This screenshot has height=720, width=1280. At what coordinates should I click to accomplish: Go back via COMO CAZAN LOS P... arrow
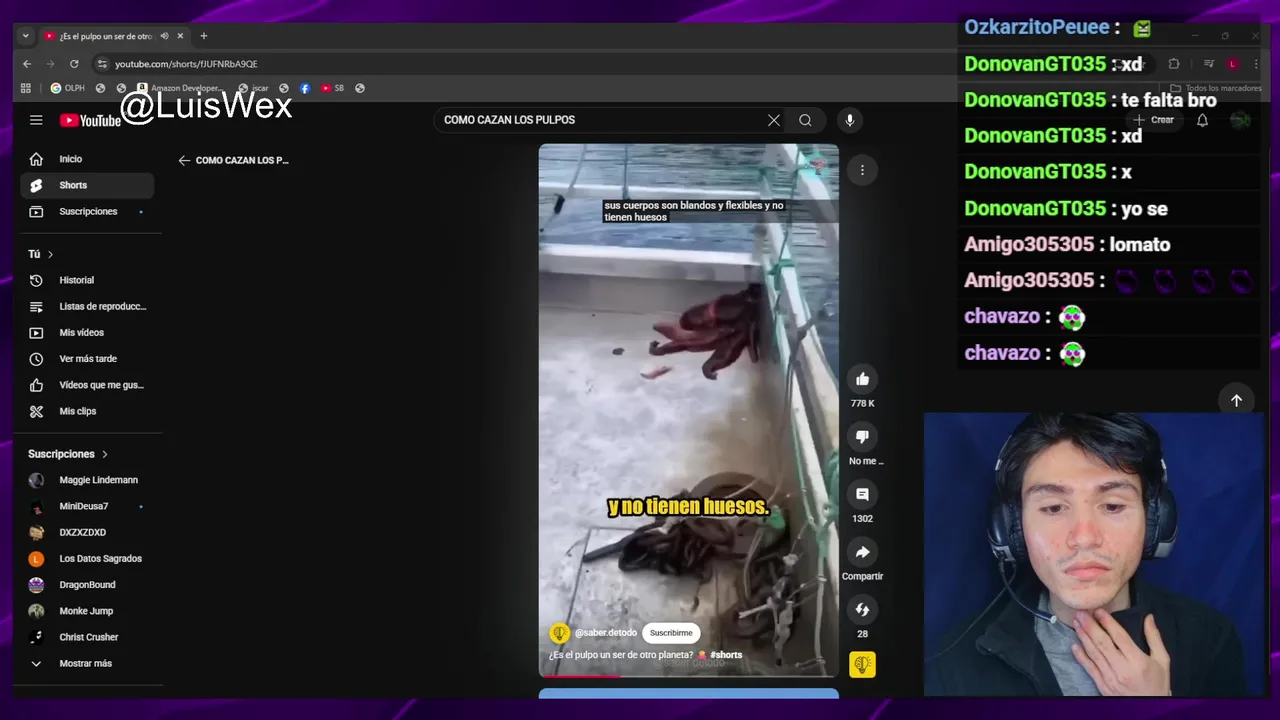click(x=184, y=160)
